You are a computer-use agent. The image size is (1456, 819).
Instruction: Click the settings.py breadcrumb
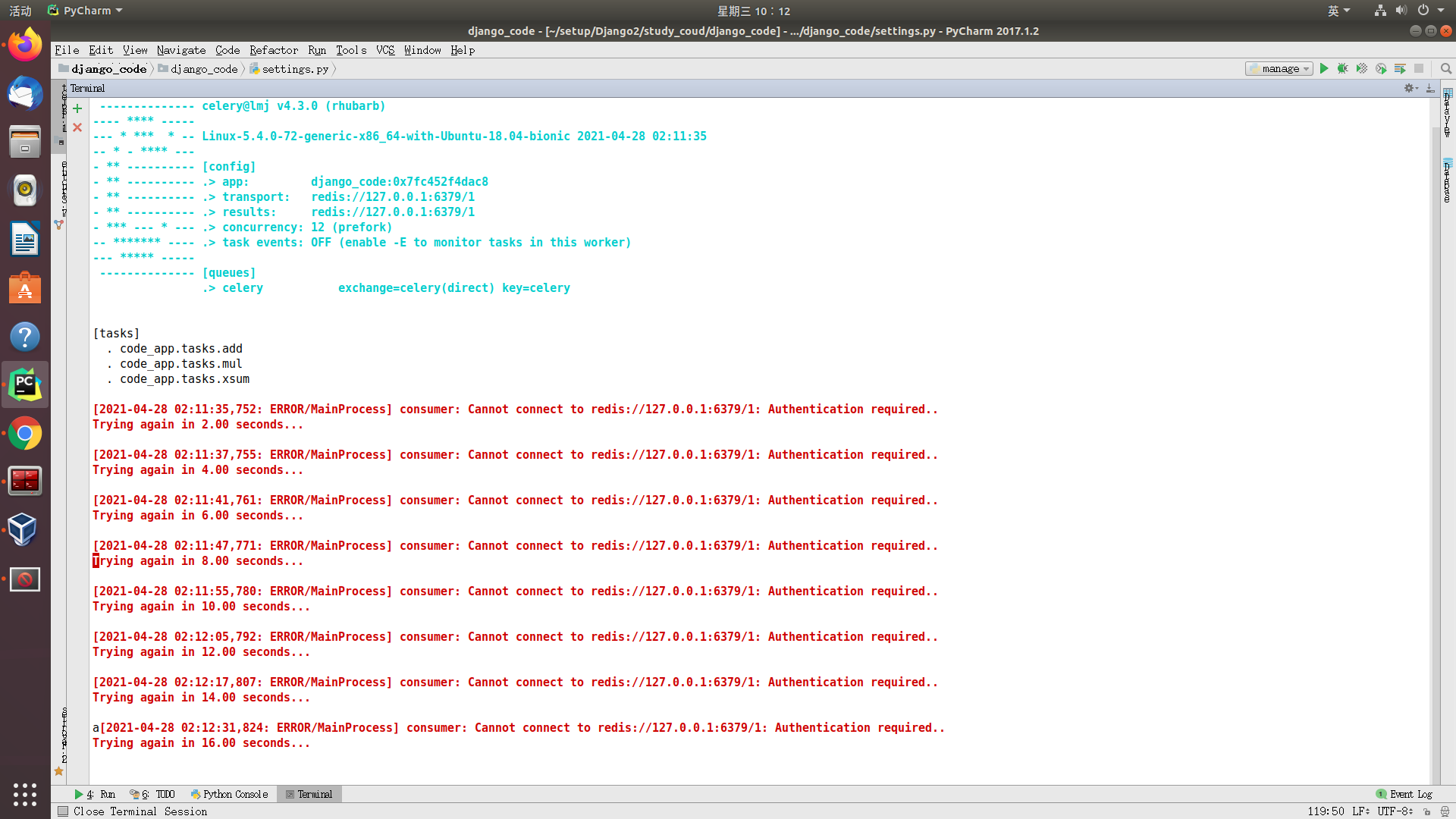point(290,69)
